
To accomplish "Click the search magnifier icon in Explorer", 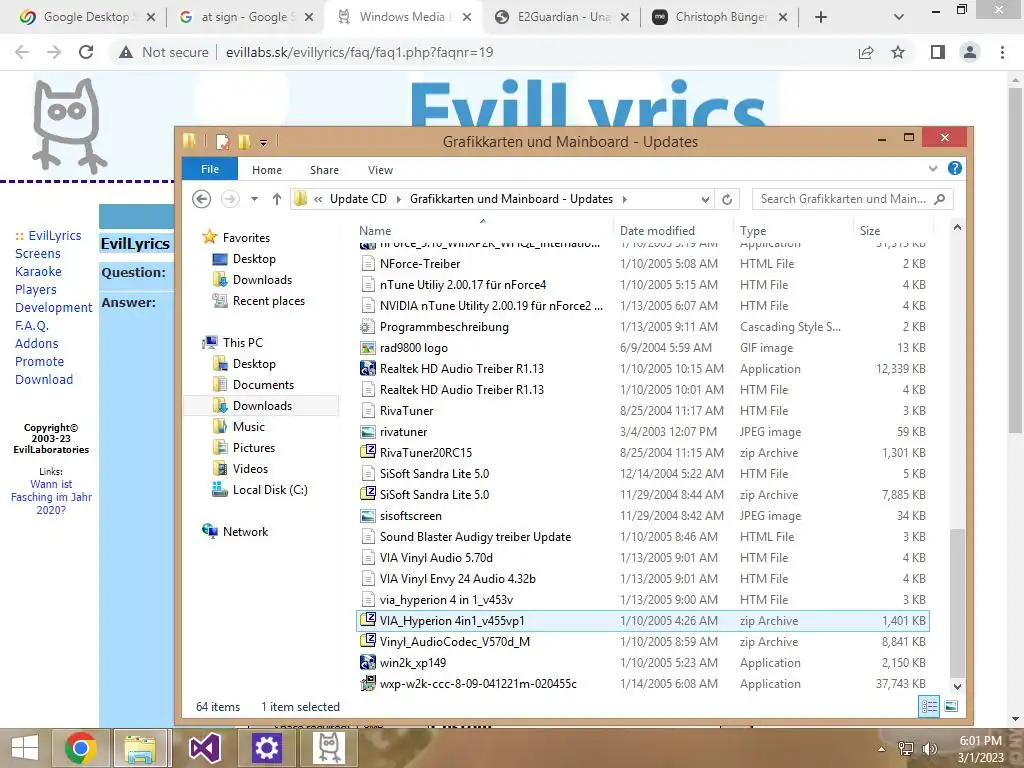I will point(940,199).
